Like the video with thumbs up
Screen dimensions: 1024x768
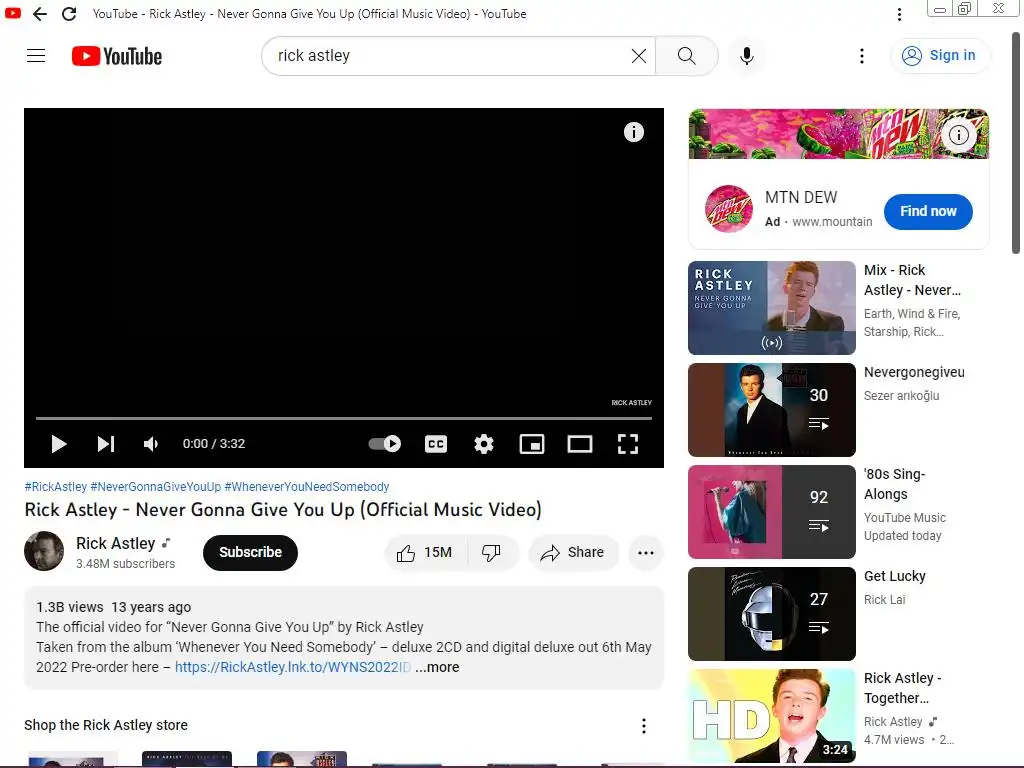coord(426,553)
